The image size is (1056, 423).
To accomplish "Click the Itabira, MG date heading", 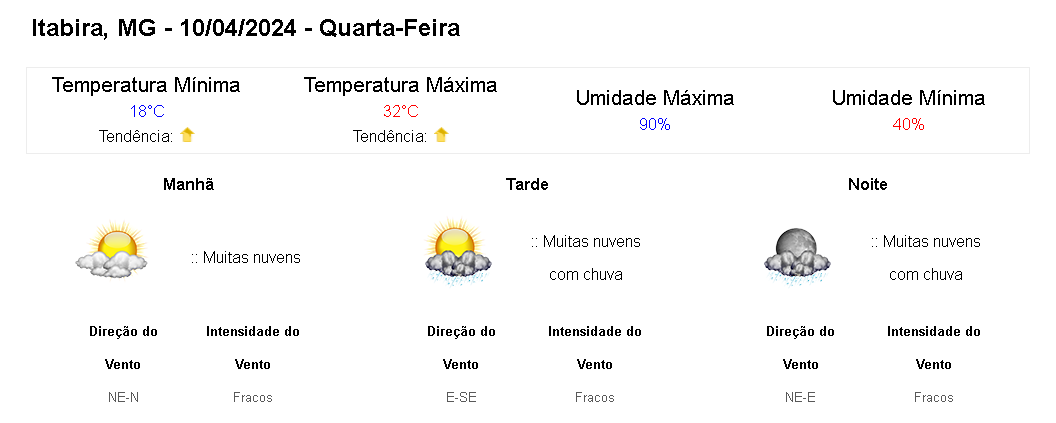I will [x=246, y=28].
